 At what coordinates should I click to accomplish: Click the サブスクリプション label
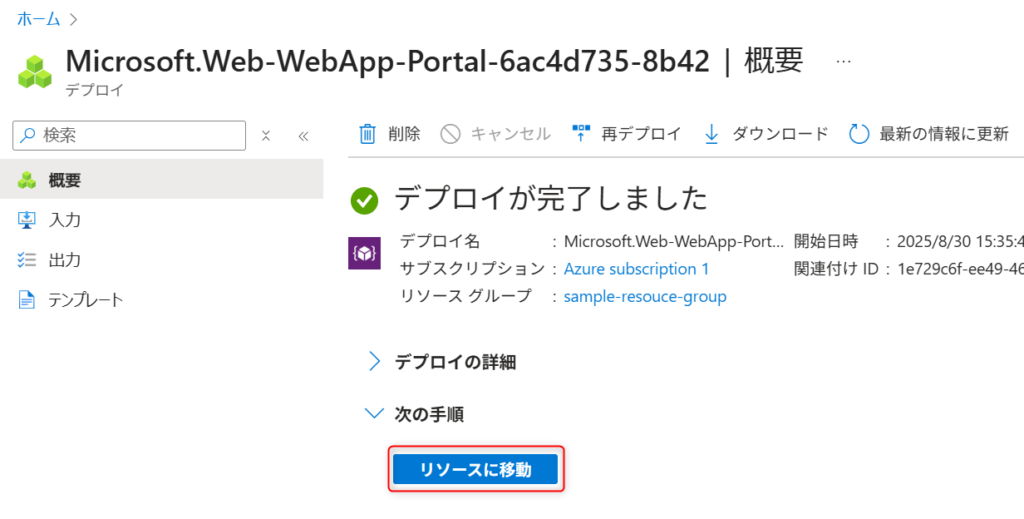point(472,269)
